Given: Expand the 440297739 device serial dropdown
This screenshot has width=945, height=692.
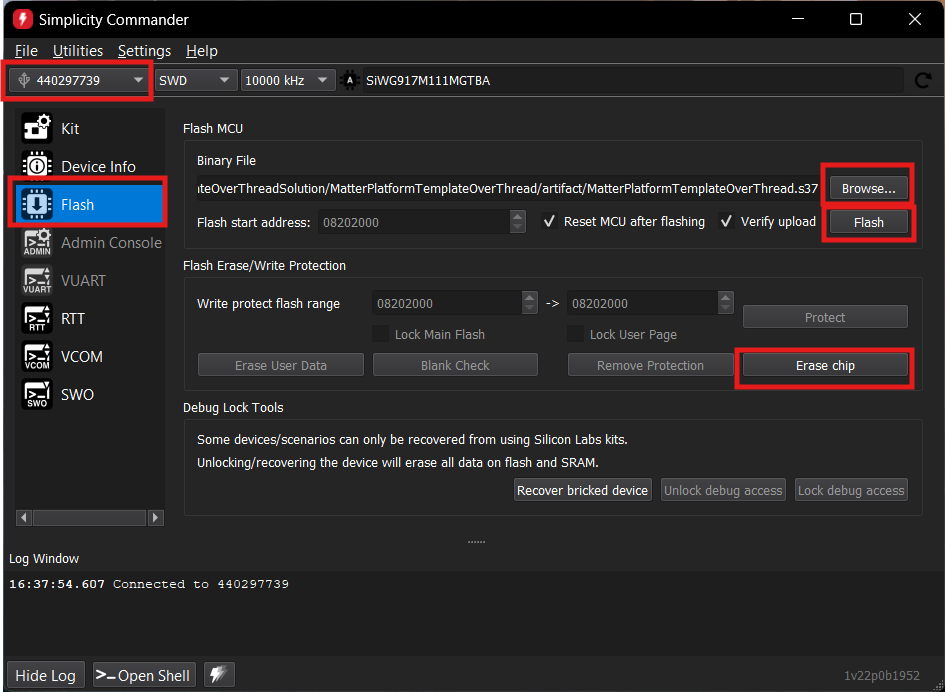Looking at the screenshot, I should point(80,80).
